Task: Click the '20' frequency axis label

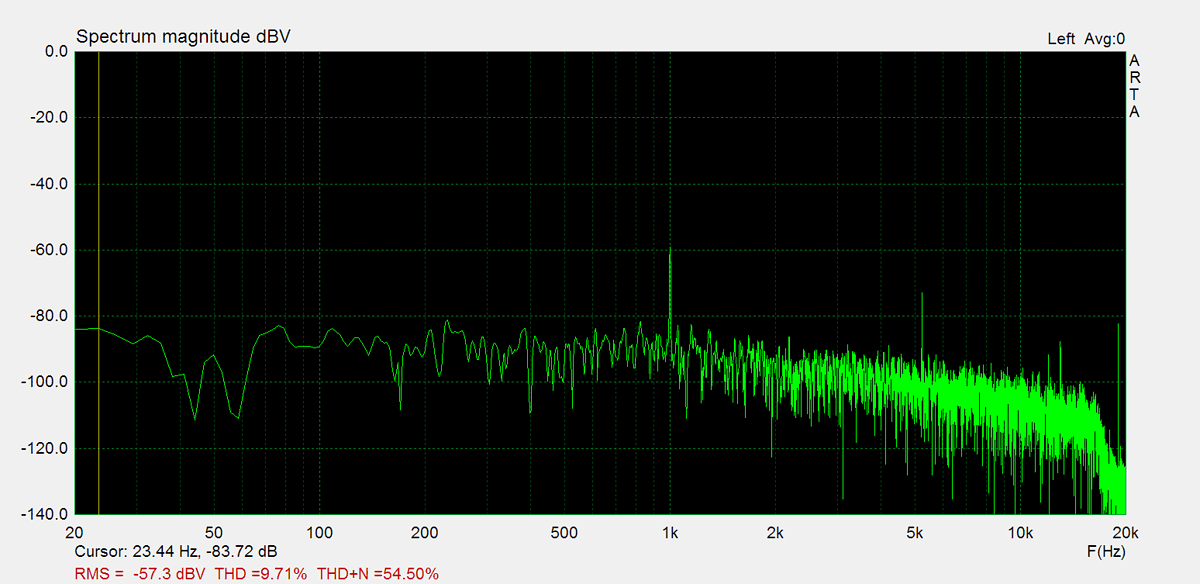Action: click(74, 532)
